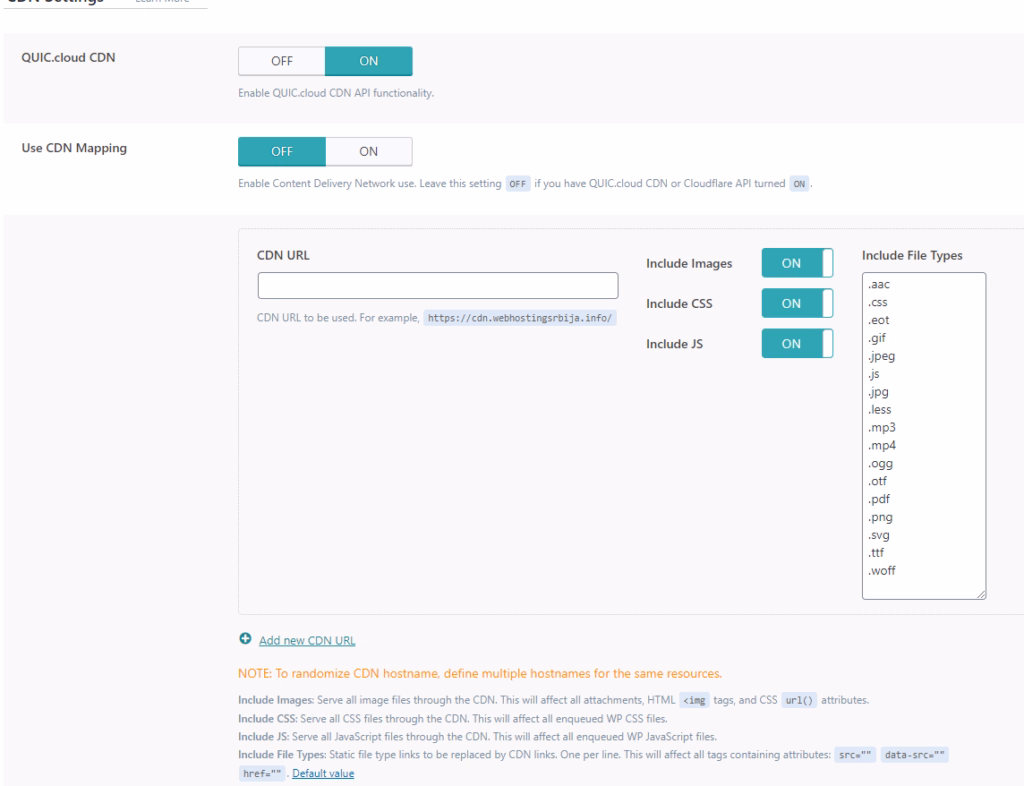The height and width of the screenshot is (786, 1024).
Task: Click the <img code tag
Action: pyautogui.click(x=694, y=700)
